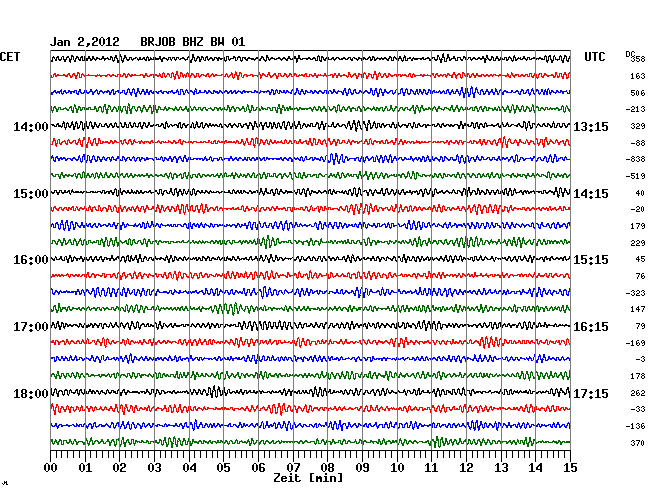The image size is (650, 494).
Task: Click the '05' minute axis label
Action: pyautogui.click(x=223, y=468)
